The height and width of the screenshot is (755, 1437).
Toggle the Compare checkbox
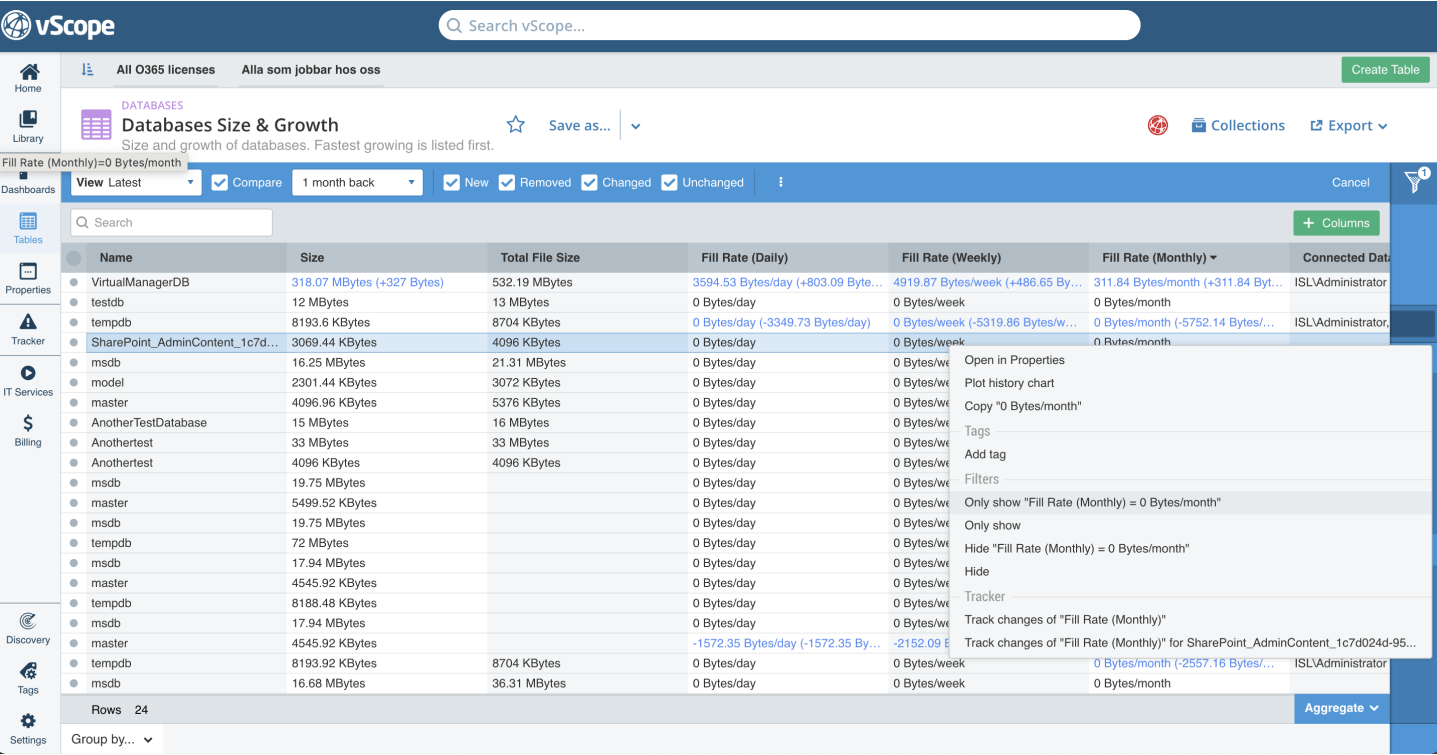point(220,182)
